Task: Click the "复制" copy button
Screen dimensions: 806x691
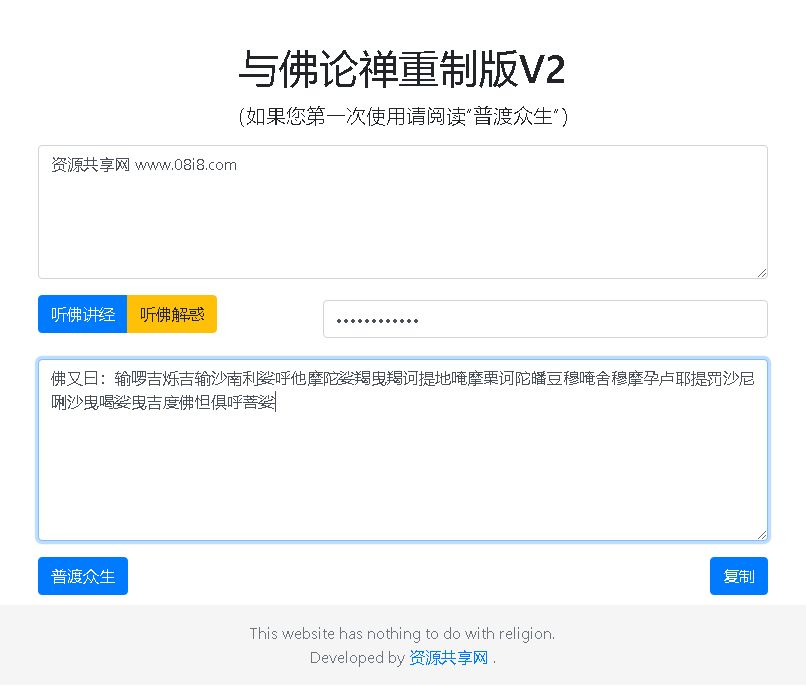Action: [738, 576]
